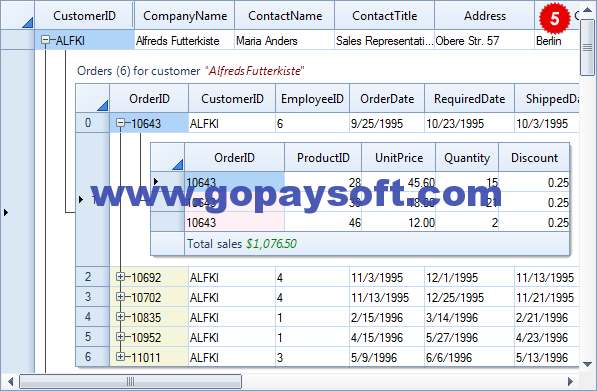The image size is (597, 391).
Task: Select the ShippedDate cell '2/21/1996'
Action: pos(547,317)
